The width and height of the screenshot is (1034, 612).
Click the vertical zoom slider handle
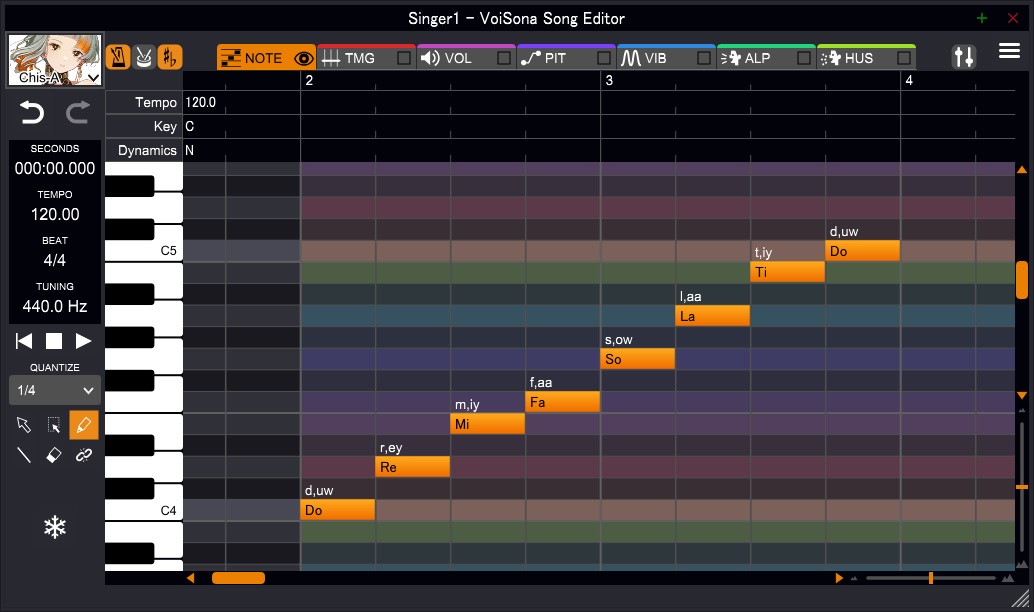pyautogui.click(x=1021, y=487)
